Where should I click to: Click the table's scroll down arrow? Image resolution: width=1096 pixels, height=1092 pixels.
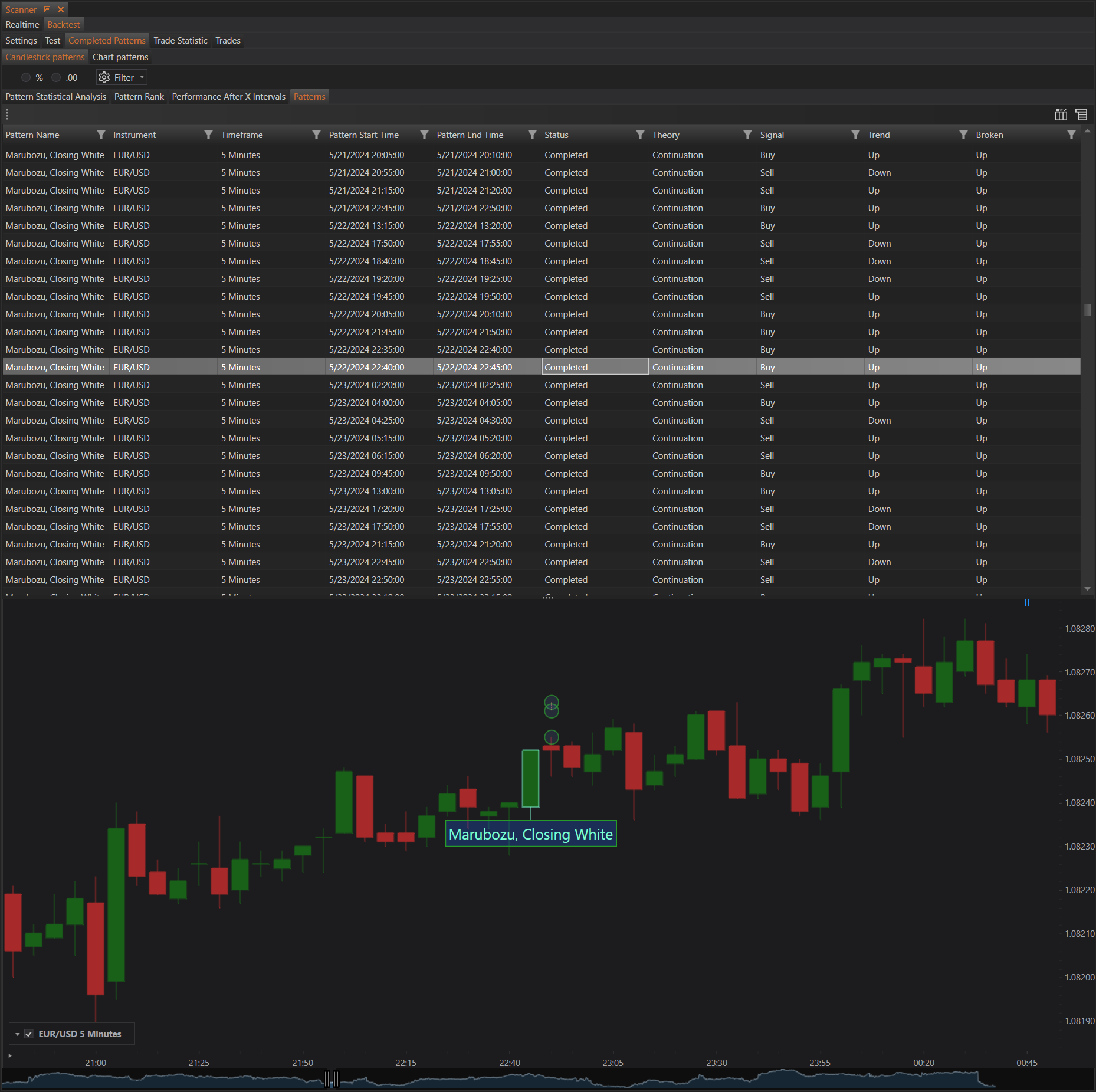[x=1087, y=589]
